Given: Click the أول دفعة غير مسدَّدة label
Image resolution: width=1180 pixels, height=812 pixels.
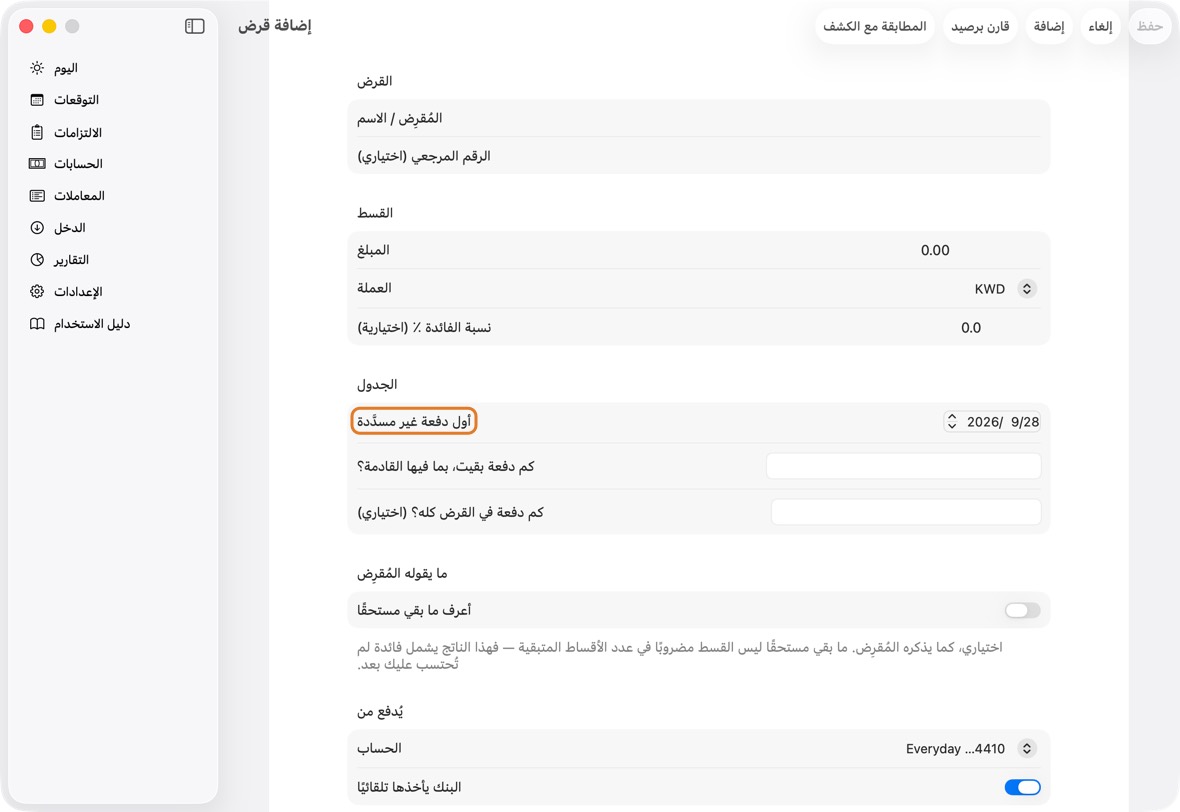Looking at the screenshot, I should [414, 421].
